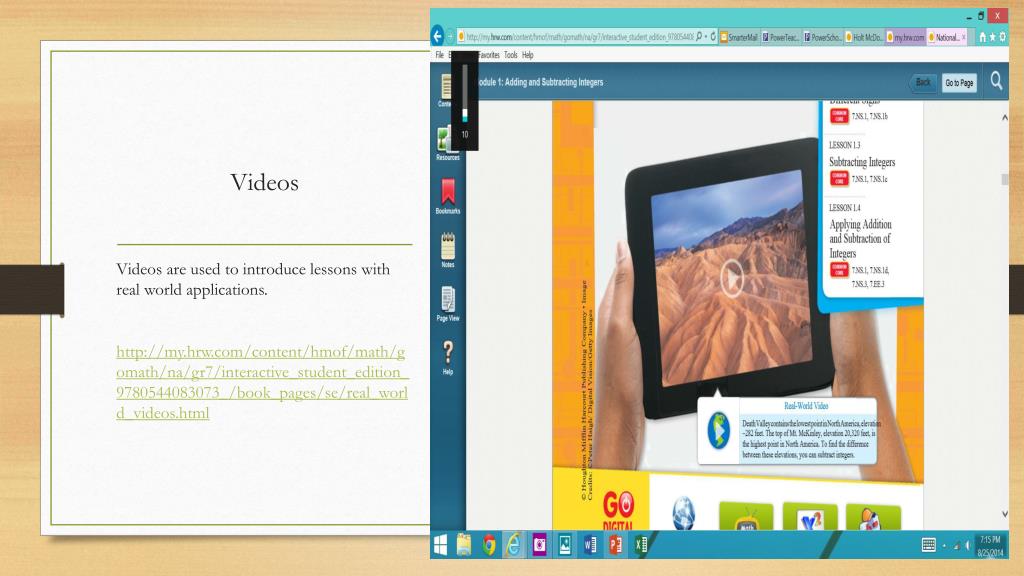Open the browser home icon

coord(982,37)
